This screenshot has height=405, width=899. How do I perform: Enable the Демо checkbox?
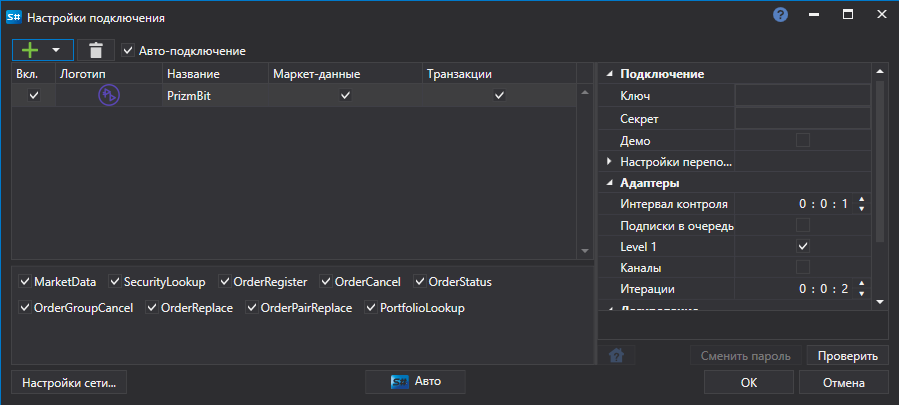(803, 140)
